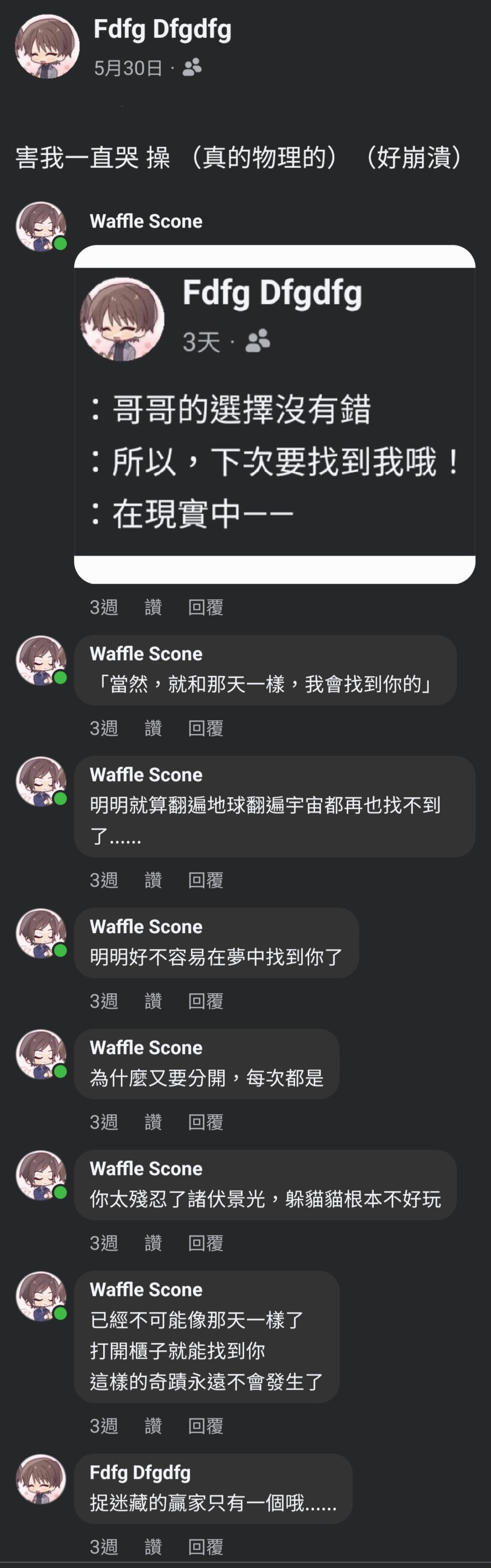Reply to comment about 翻遍地球翻遍宇宙

tap(206, 880)
